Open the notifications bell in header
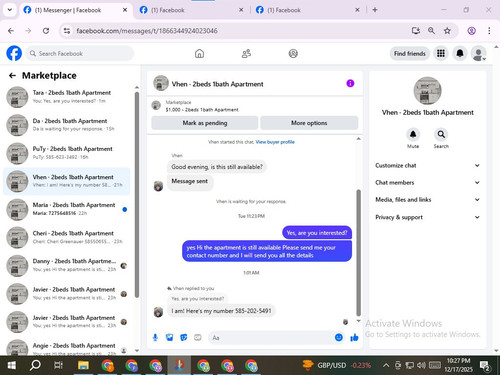500x375 pixels. click(x=460, y=53)
